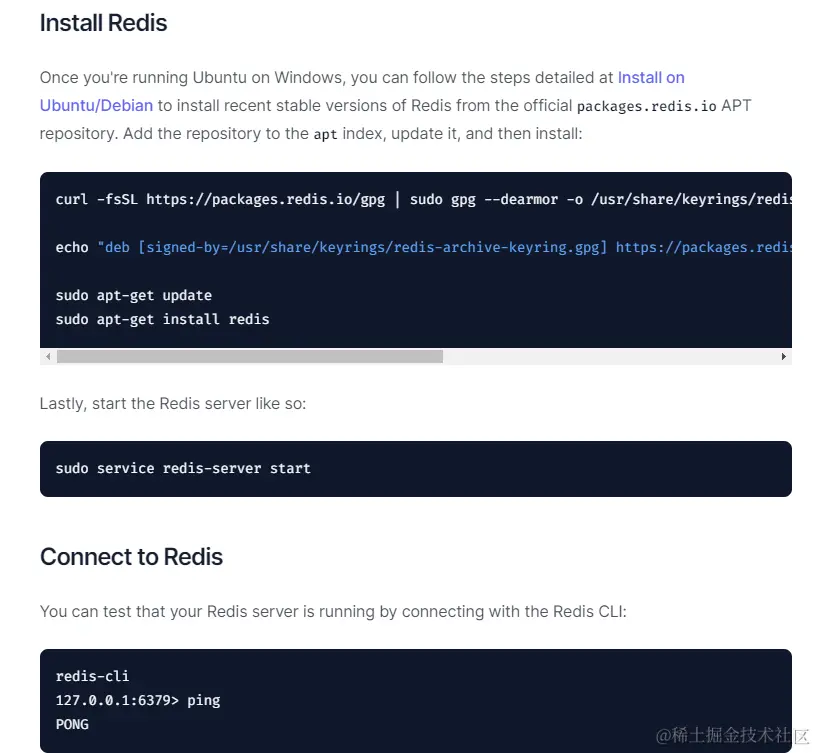Click the 'sudo apt-get update' line

(134, 296)
